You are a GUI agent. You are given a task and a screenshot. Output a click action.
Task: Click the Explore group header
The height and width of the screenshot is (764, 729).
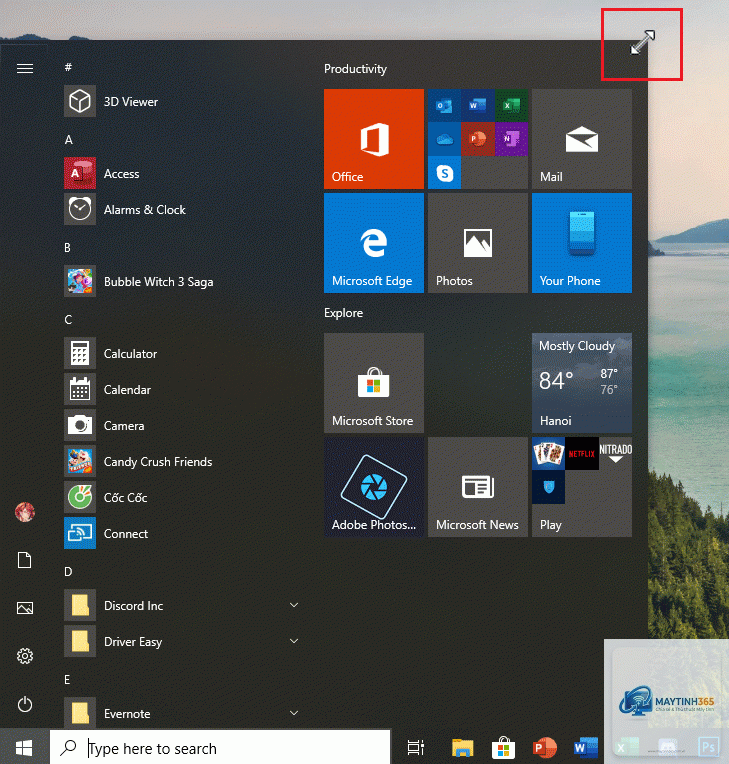click(344, 313)
